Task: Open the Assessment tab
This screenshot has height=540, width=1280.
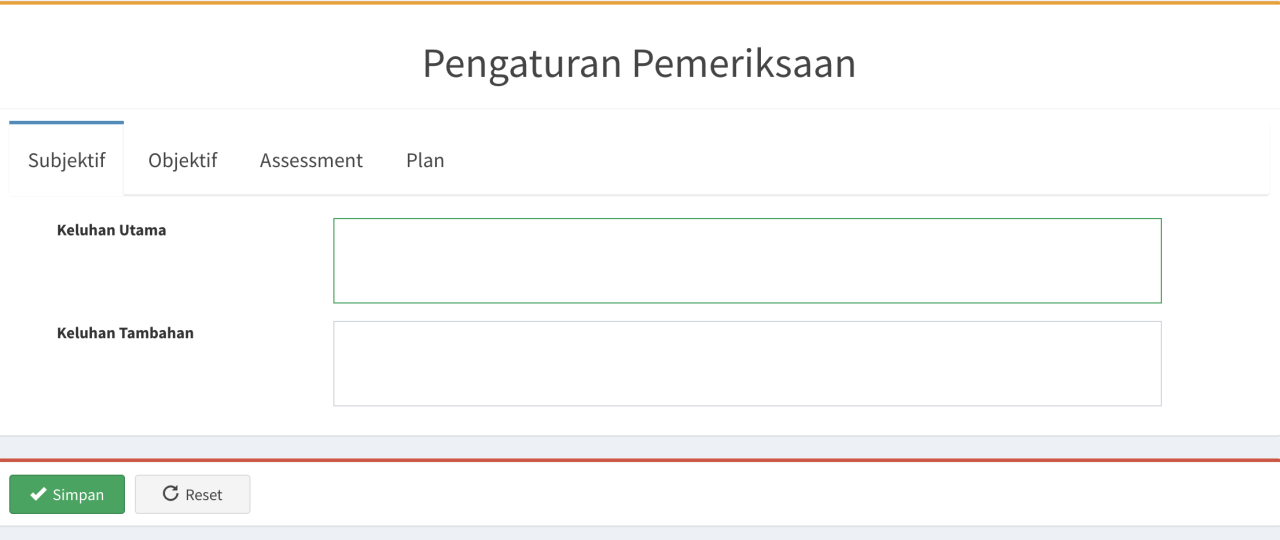Action: [x=311, y=160]
